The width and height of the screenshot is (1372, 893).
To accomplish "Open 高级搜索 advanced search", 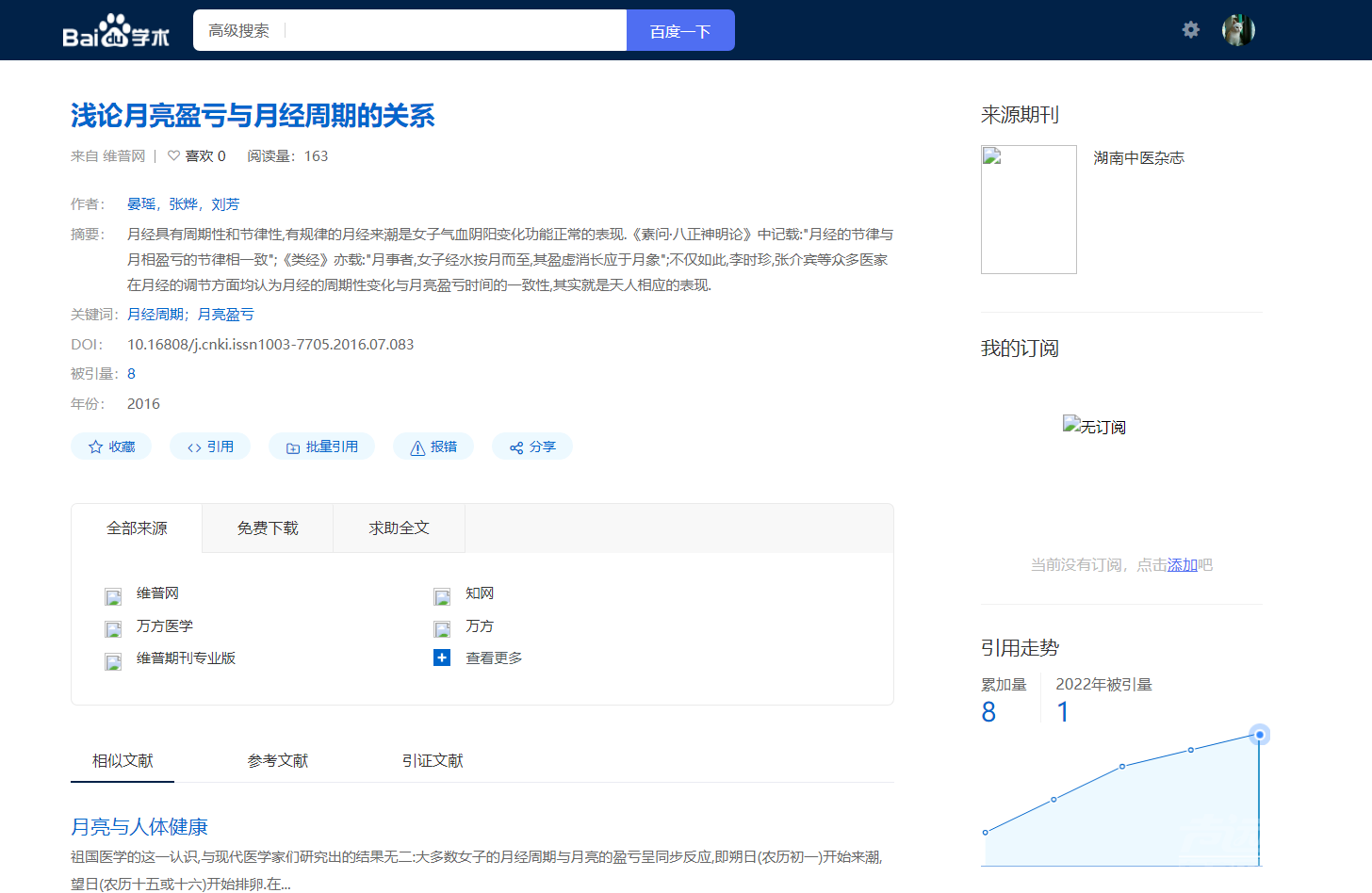I will (x=239, y=30).
